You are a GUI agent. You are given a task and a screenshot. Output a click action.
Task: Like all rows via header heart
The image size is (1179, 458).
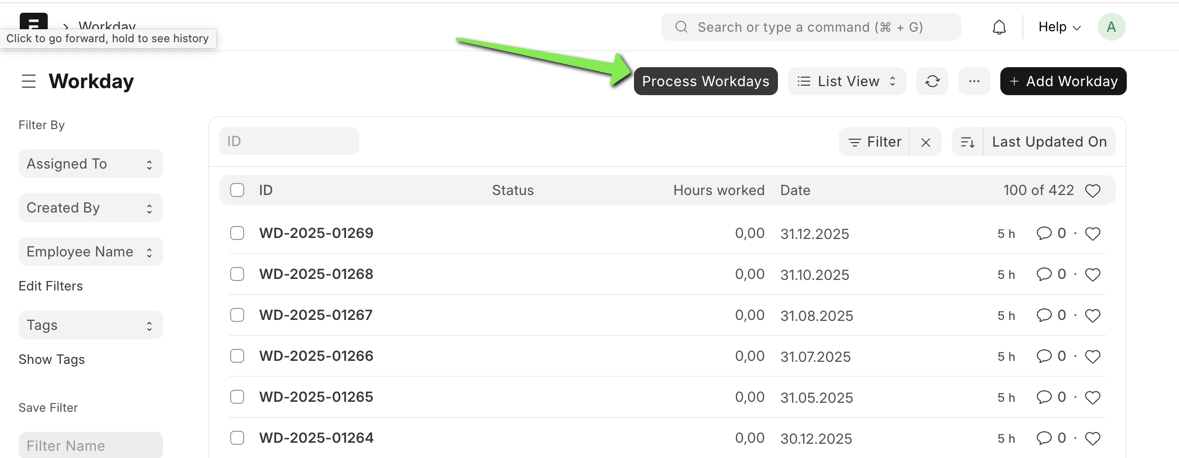(1093, 191)
